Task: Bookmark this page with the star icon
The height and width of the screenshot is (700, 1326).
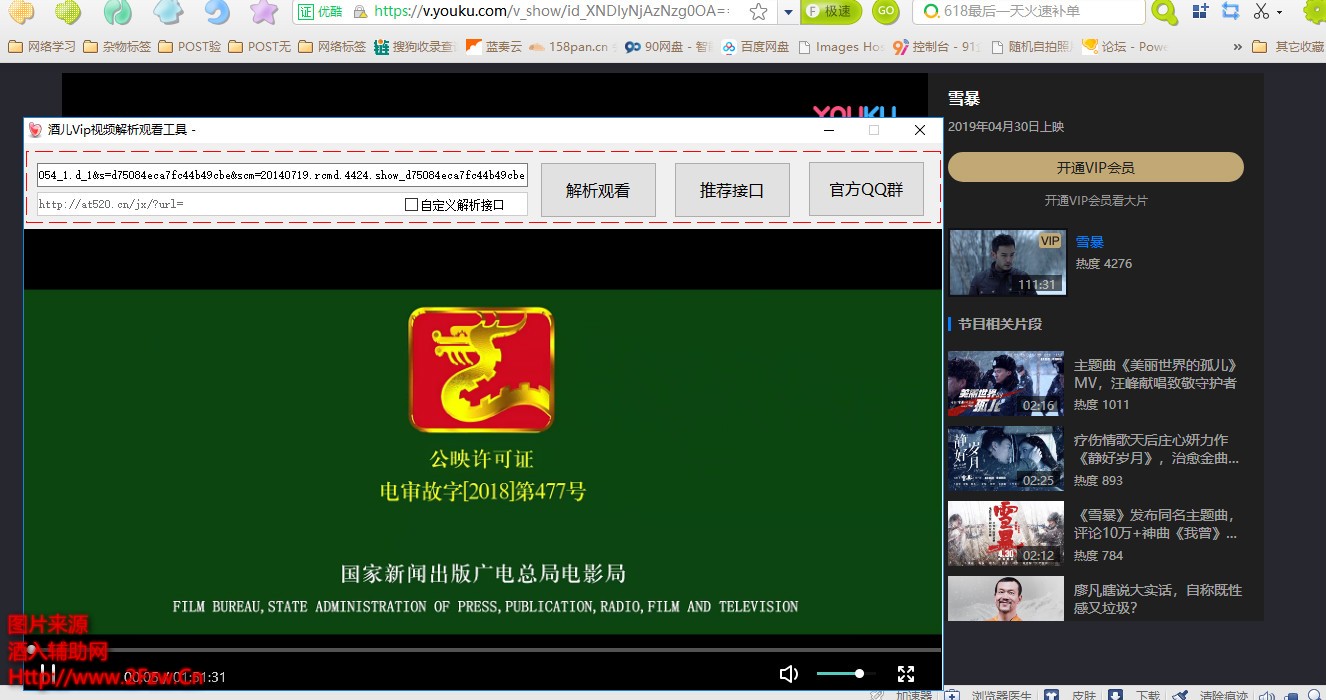Action: (x=759, y=12)
